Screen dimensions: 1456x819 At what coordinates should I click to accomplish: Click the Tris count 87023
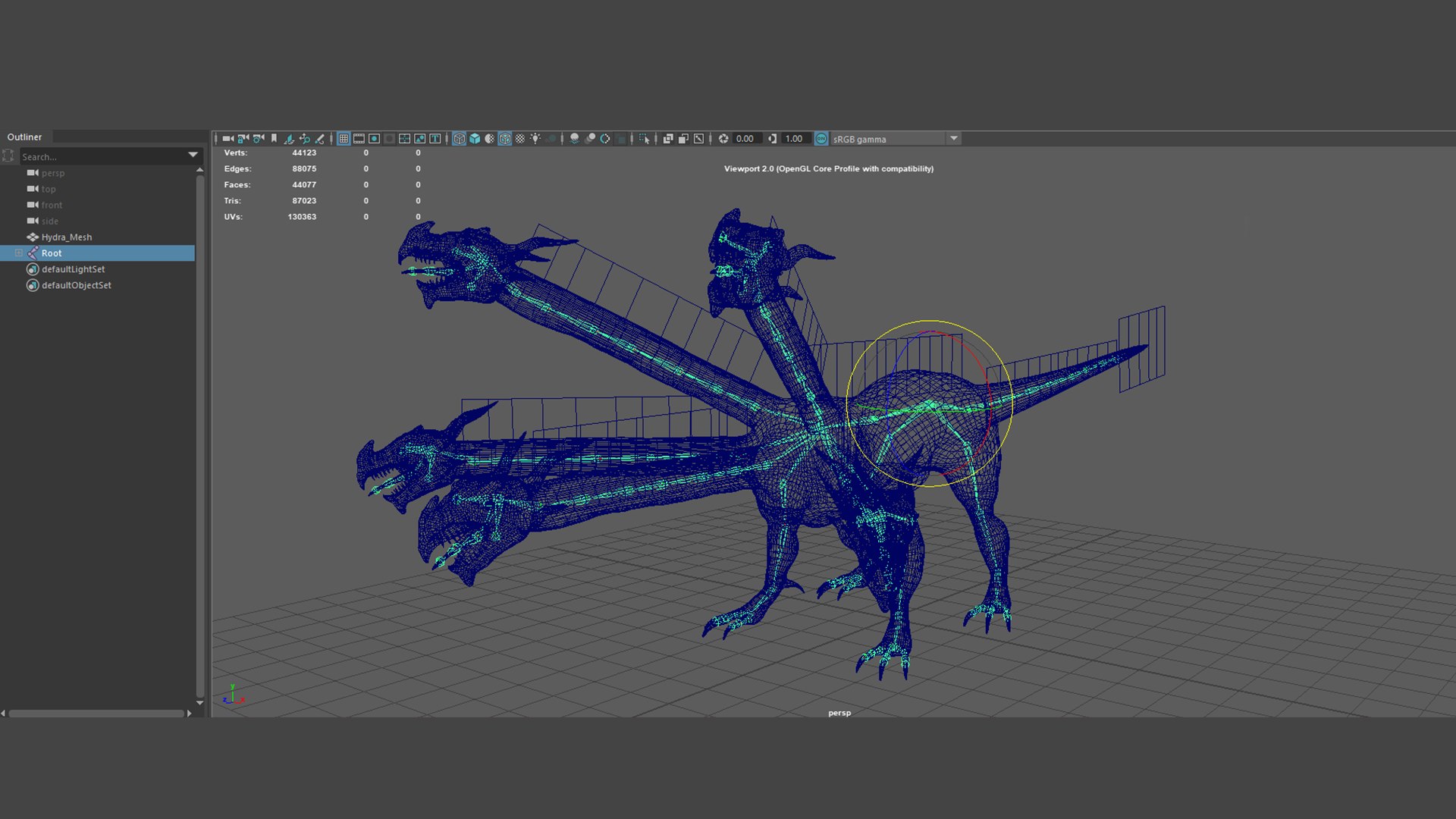304,200
